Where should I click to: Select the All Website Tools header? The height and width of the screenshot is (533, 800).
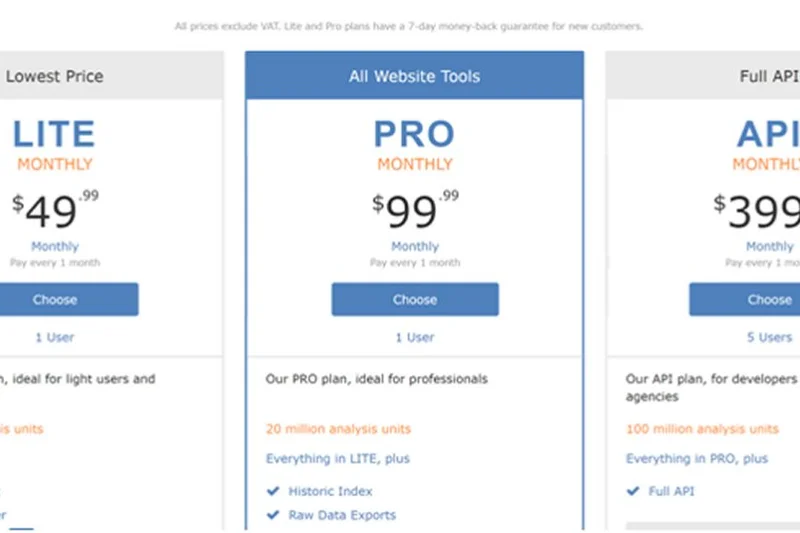pos(415,76)
